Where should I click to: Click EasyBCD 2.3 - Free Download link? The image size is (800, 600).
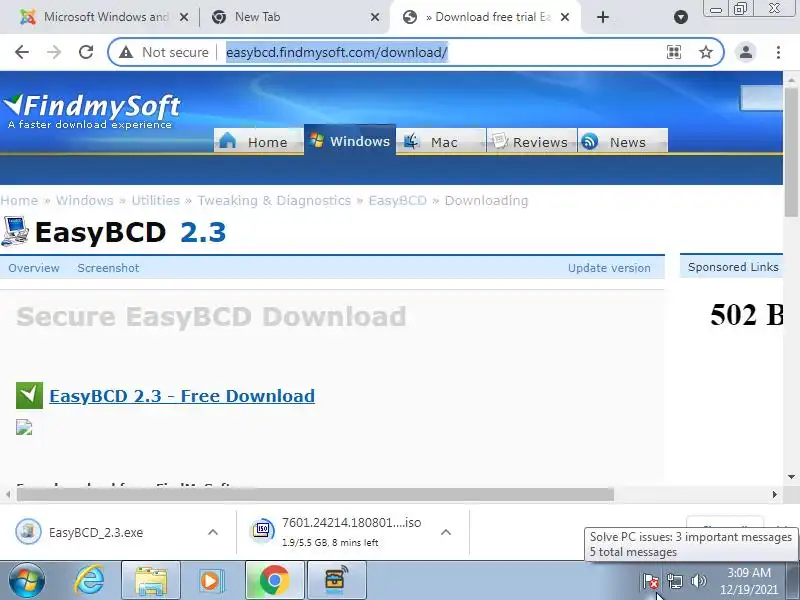point(182,396)
